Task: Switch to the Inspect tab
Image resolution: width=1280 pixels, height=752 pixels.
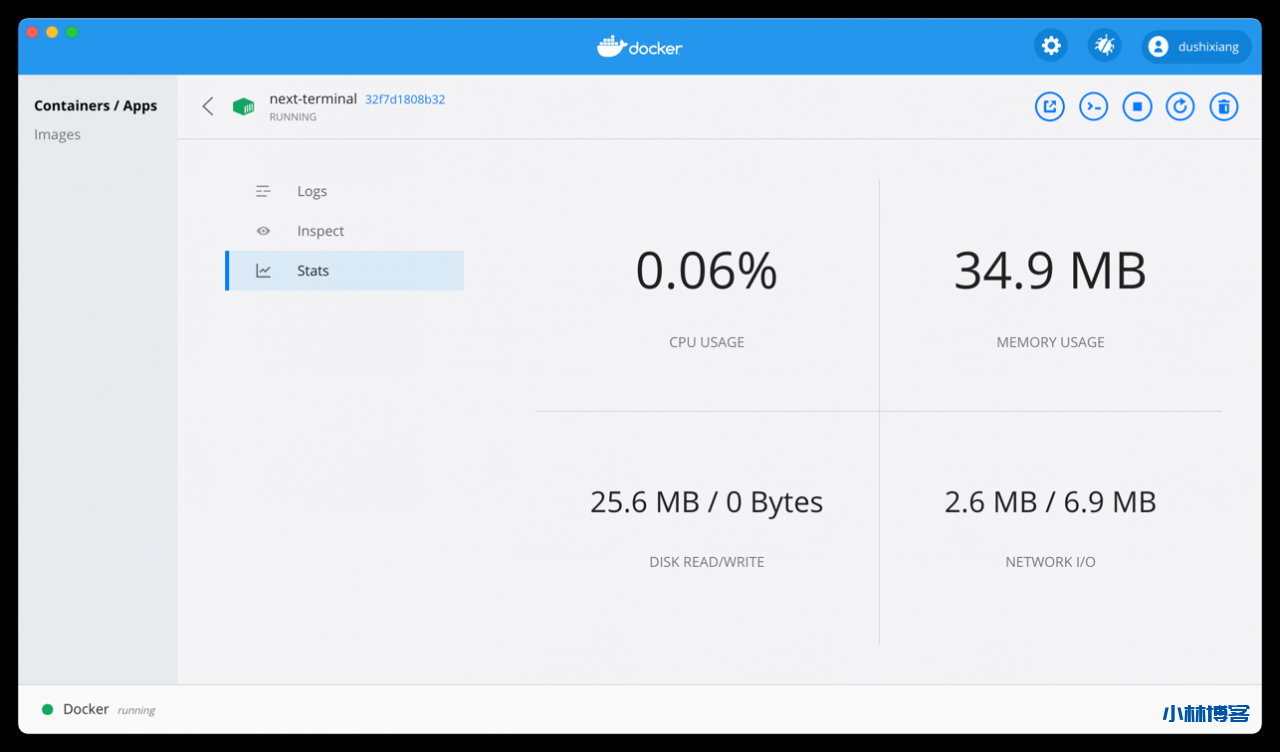Action: [x=320, y=231]
